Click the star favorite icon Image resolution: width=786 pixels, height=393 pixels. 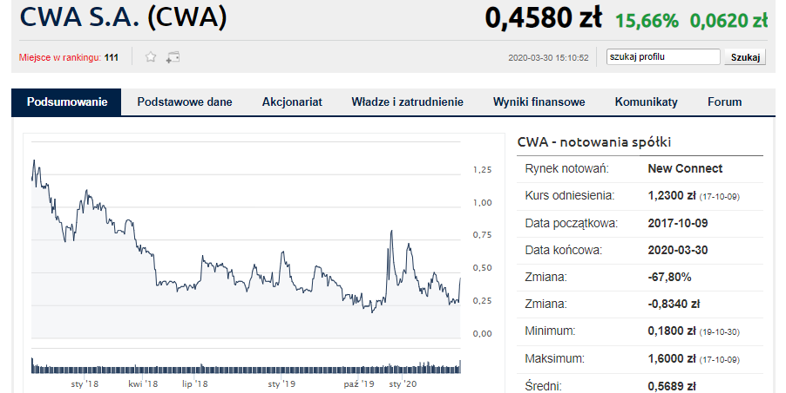click(151, 57)
